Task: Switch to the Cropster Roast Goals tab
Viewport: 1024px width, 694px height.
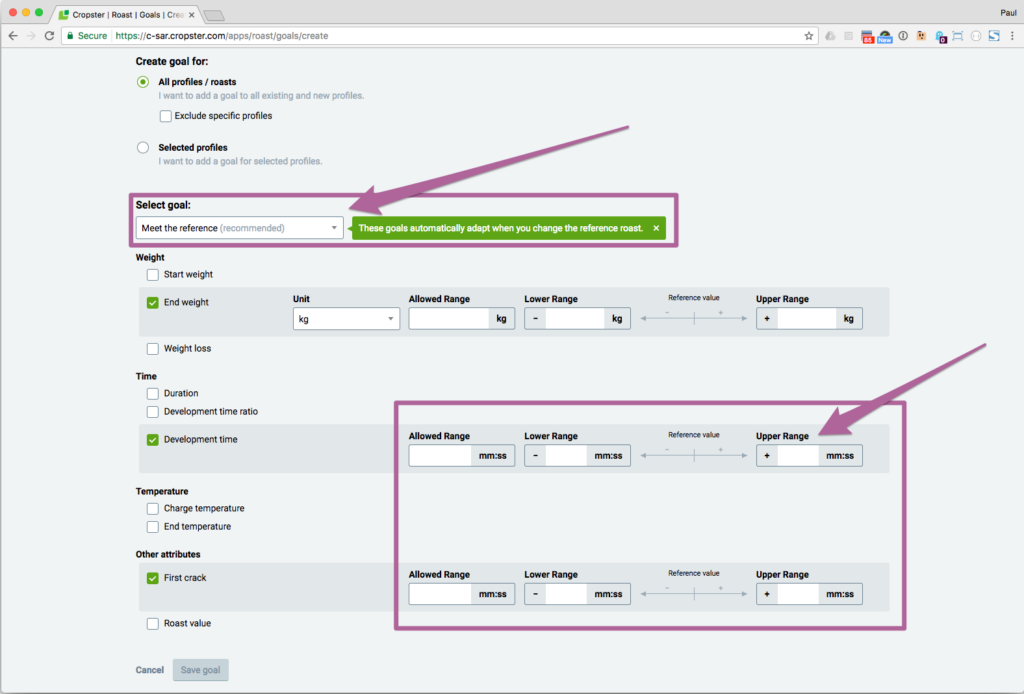Action: click(x=125, y=15)
